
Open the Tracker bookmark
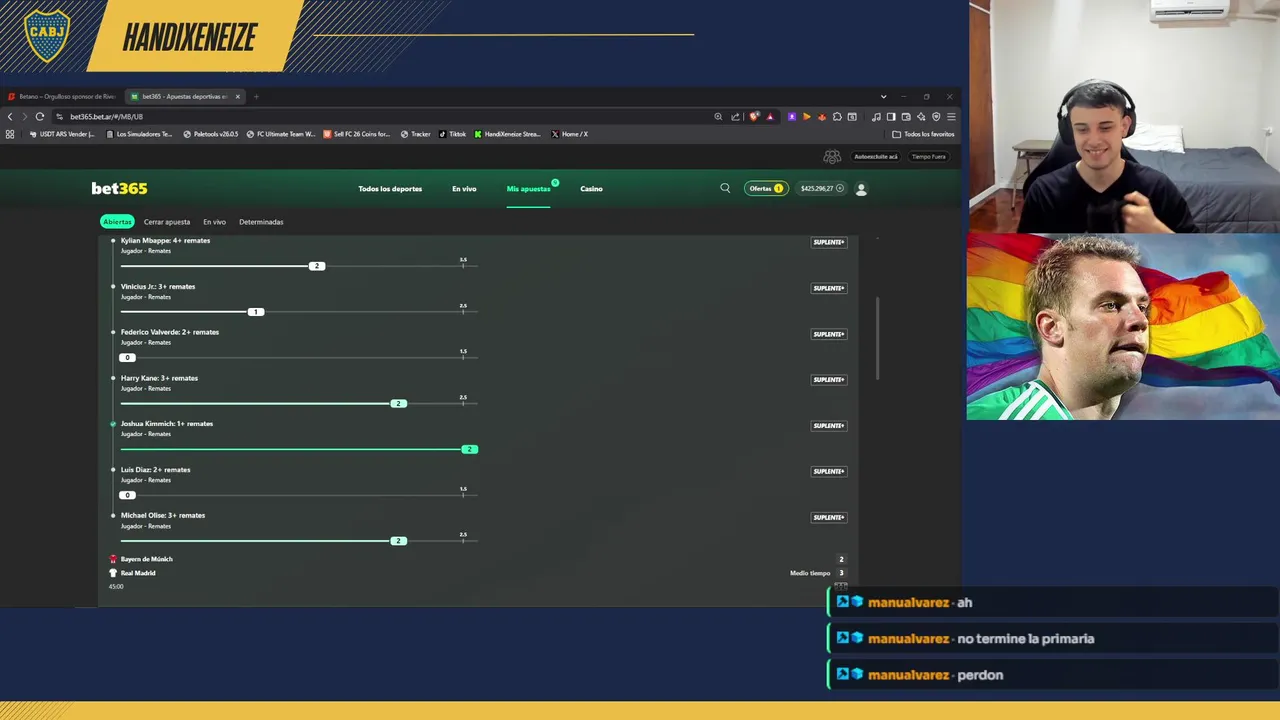pyautogui.click(x=415, y=134)
